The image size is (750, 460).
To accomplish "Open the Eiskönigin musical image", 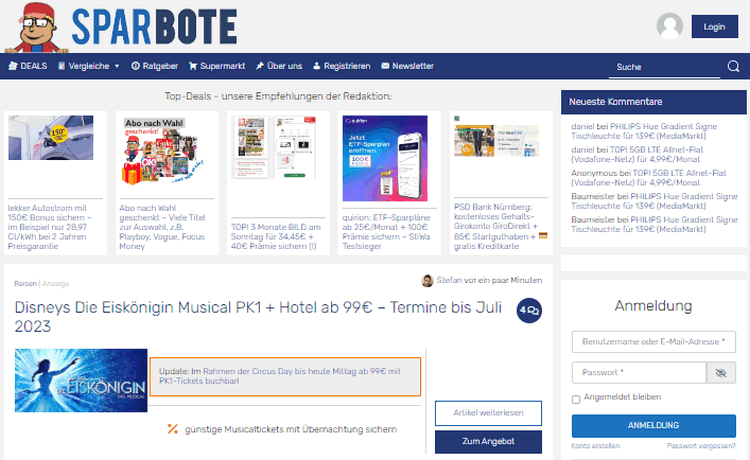I will (x=81, y=381).
